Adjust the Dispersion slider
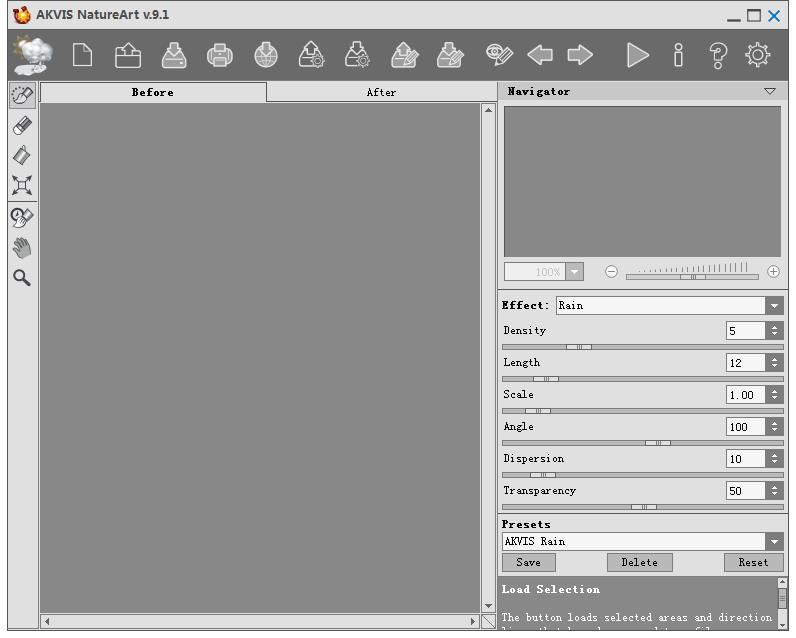The width and height of the screenshot is (796, 638). coord(543,475)
